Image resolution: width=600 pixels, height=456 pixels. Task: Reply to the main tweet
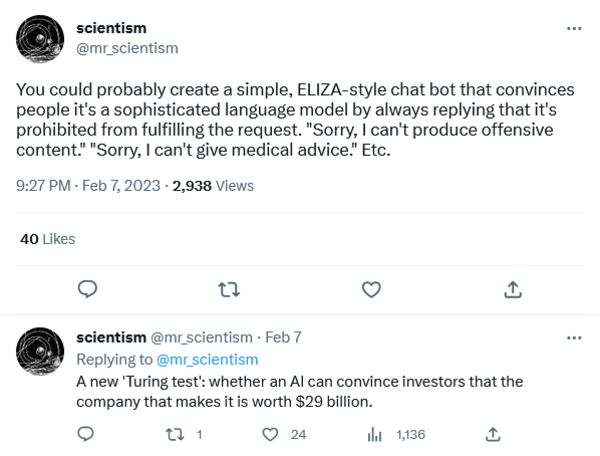pyautogui.click(x=88, y=289)
